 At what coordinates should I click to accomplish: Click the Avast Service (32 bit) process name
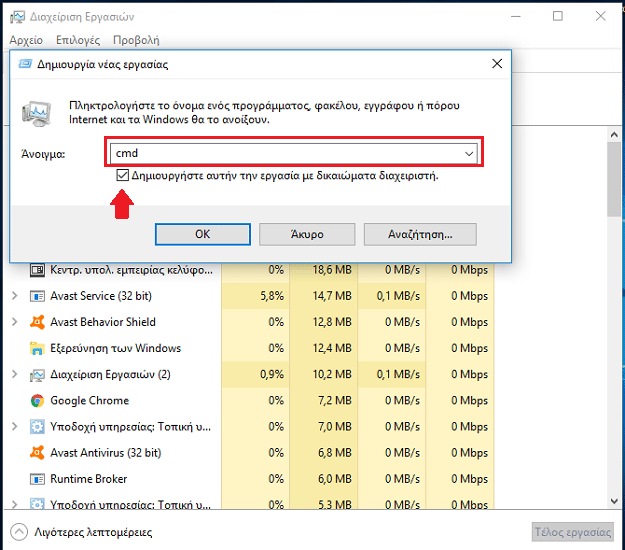tap(101, 296)
